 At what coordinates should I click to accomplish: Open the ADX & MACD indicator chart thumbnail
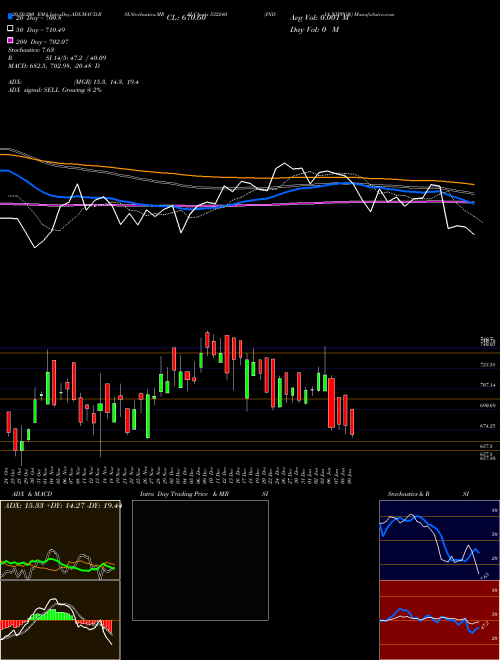[x=60, y=540]
